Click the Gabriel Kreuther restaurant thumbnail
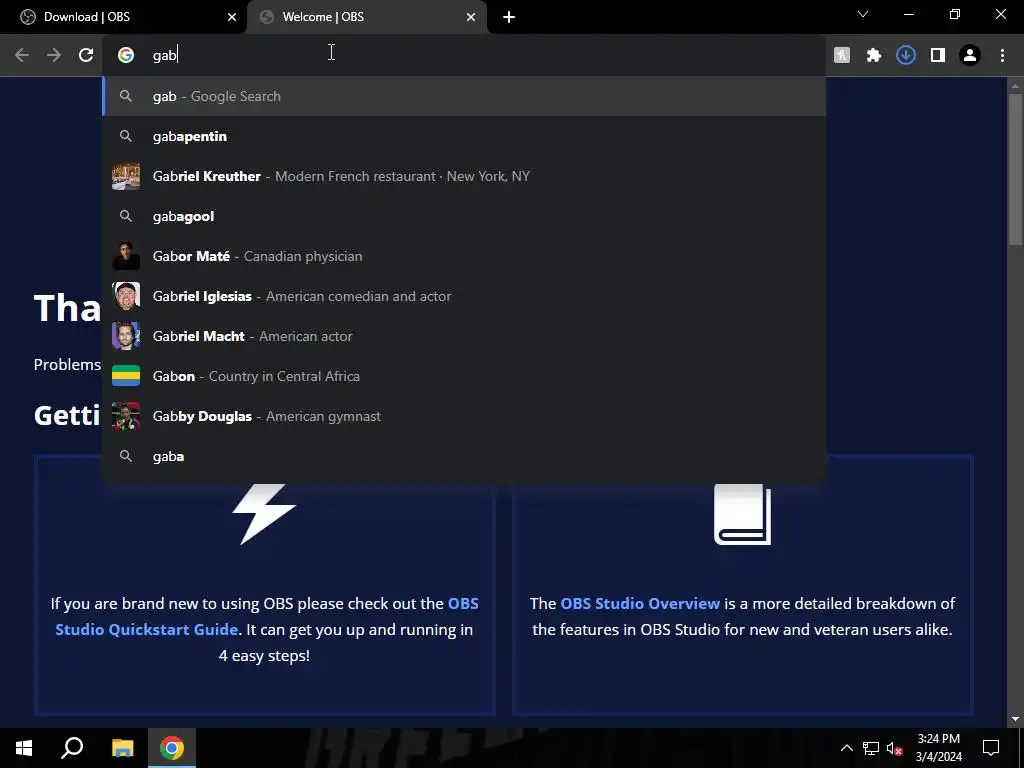The image size is (1024, 768). 126,176
